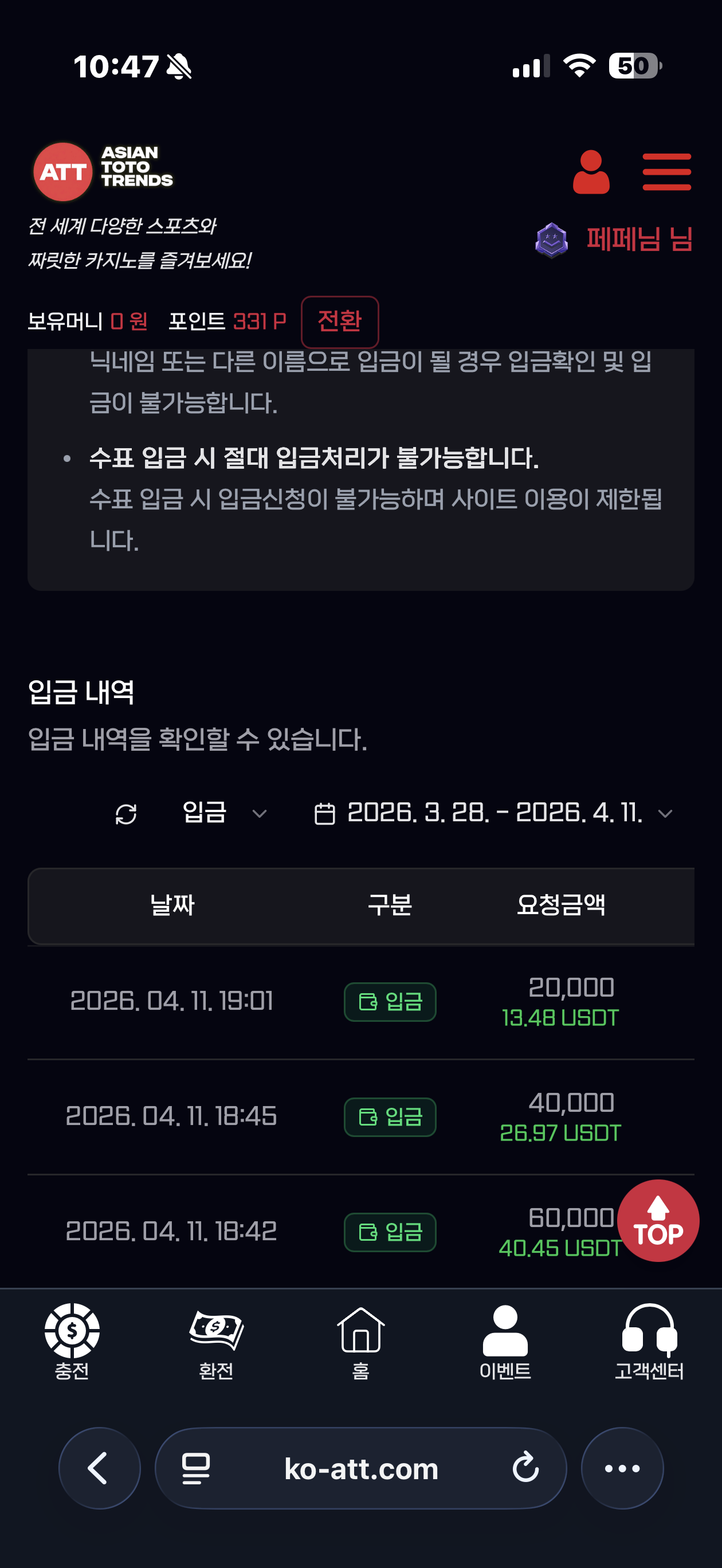
Task: Tap the ko-att.com address bar
Action: (360, 1468)
